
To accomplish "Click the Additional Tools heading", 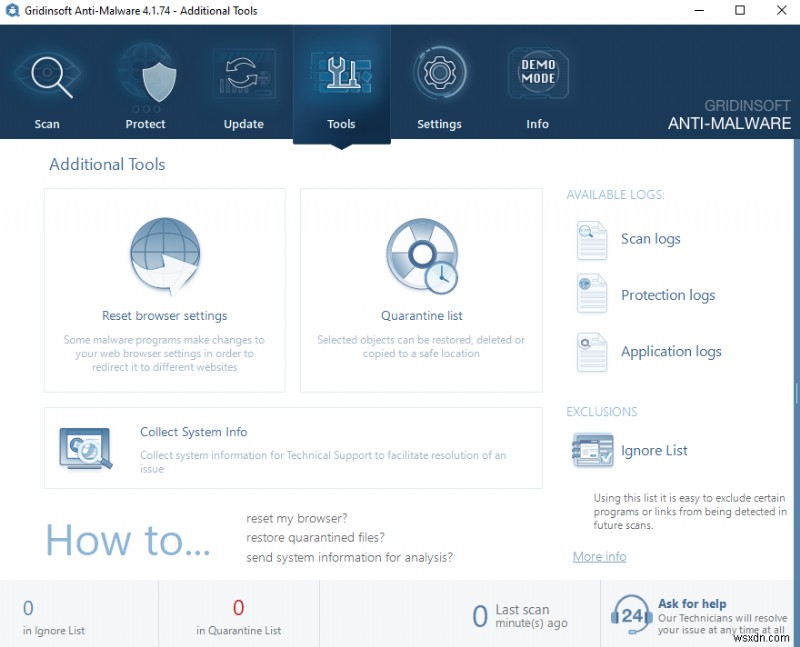I will 107,164.
